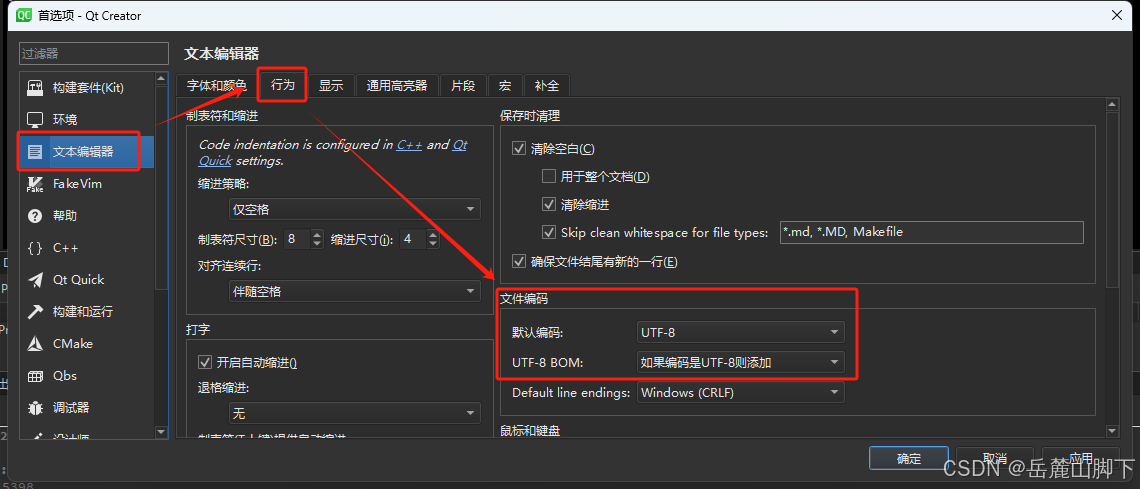Follow the Qt Quick settings link
This screenshot has width=1140, height=489.
click(x=332, y=153)
